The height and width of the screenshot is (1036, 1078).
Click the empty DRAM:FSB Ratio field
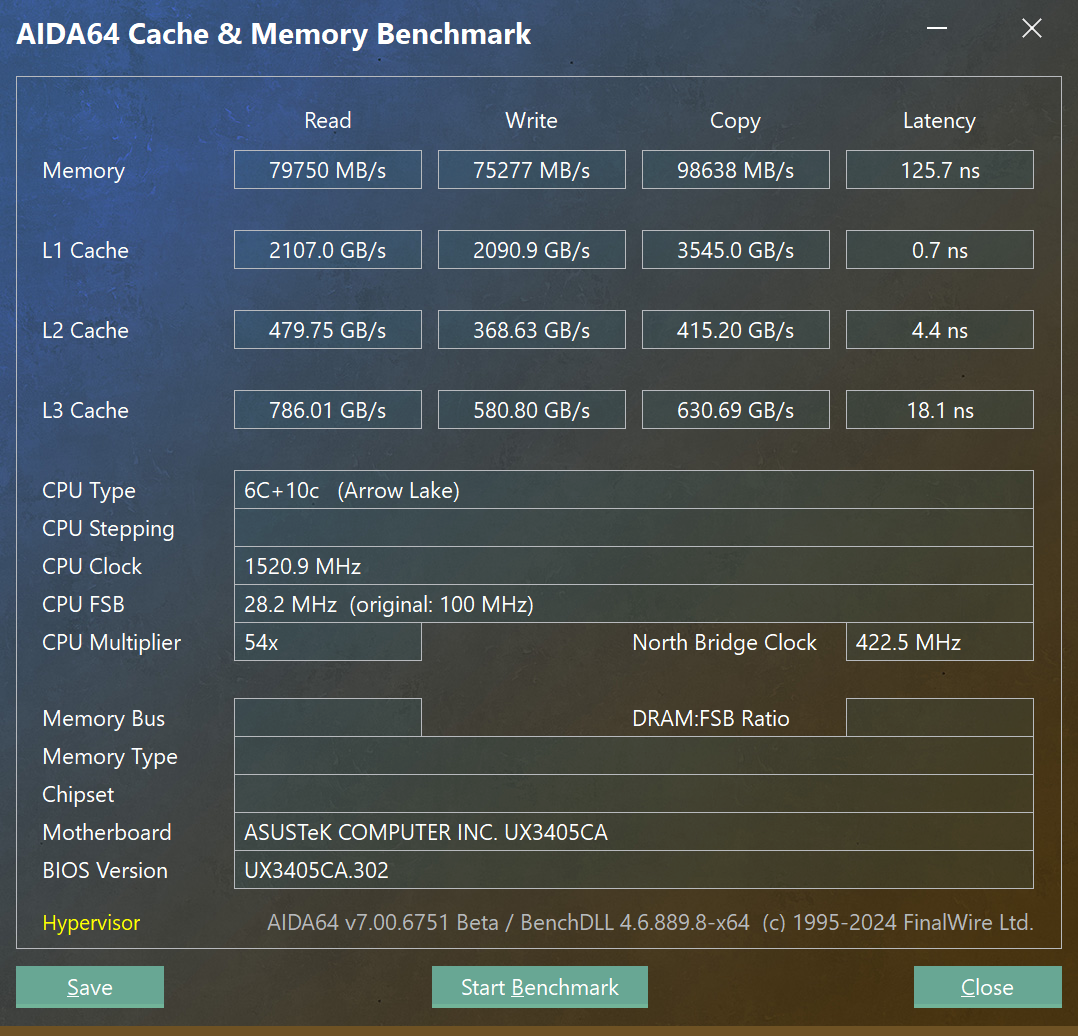pos(940,718)
